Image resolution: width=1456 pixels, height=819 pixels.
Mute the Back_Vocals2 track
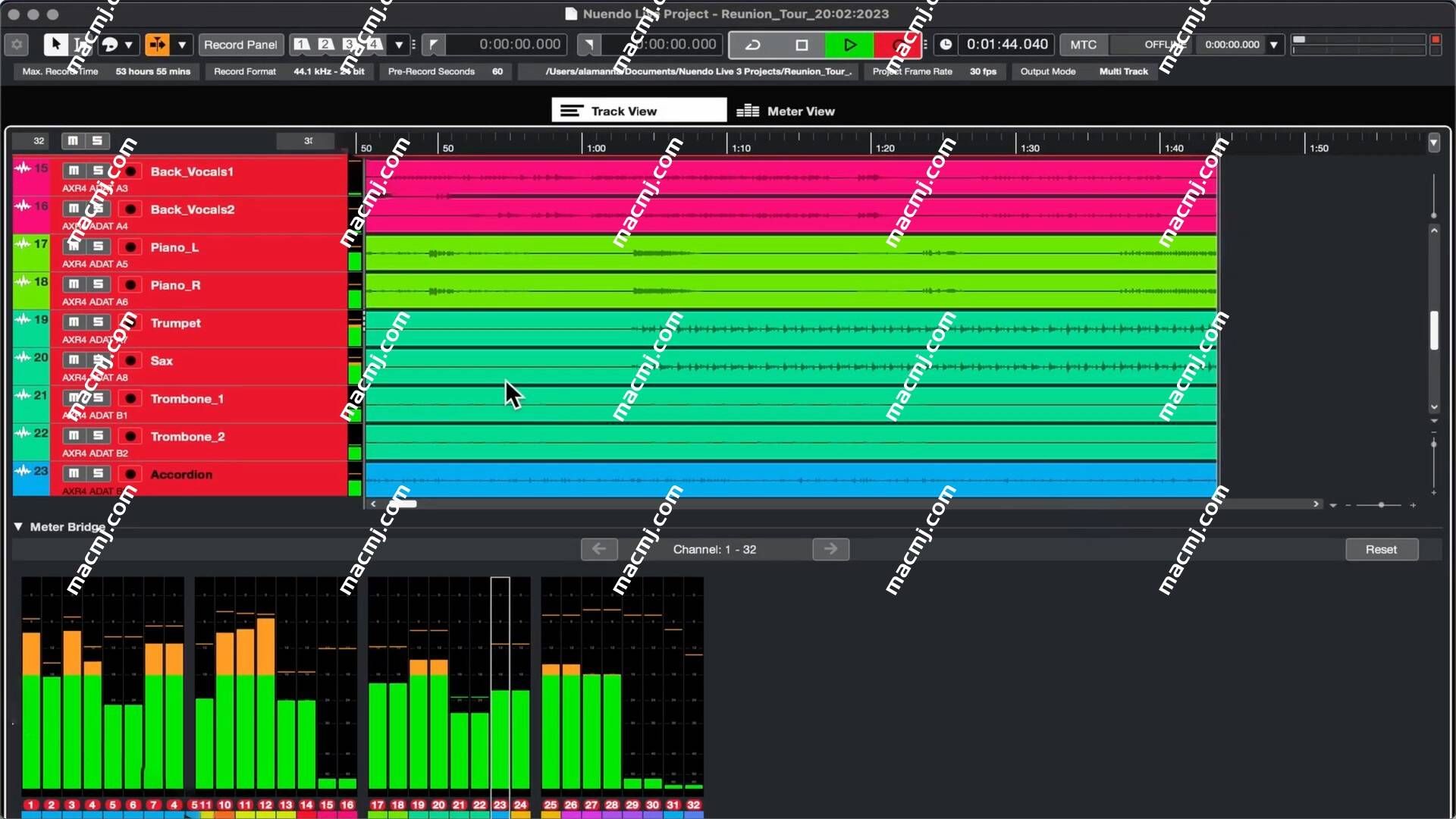[x=74, y=209]
